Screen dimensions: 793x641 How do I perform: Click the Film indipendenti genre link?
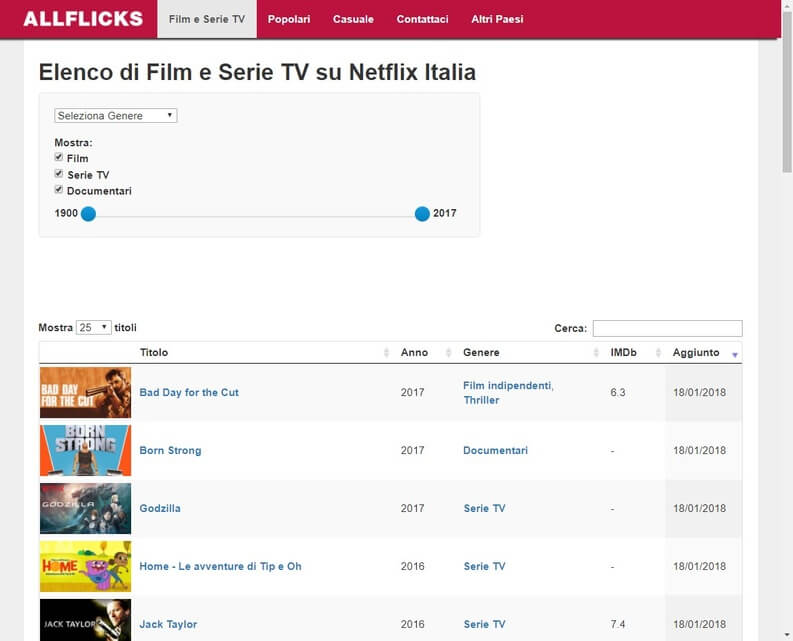(508, 386)
